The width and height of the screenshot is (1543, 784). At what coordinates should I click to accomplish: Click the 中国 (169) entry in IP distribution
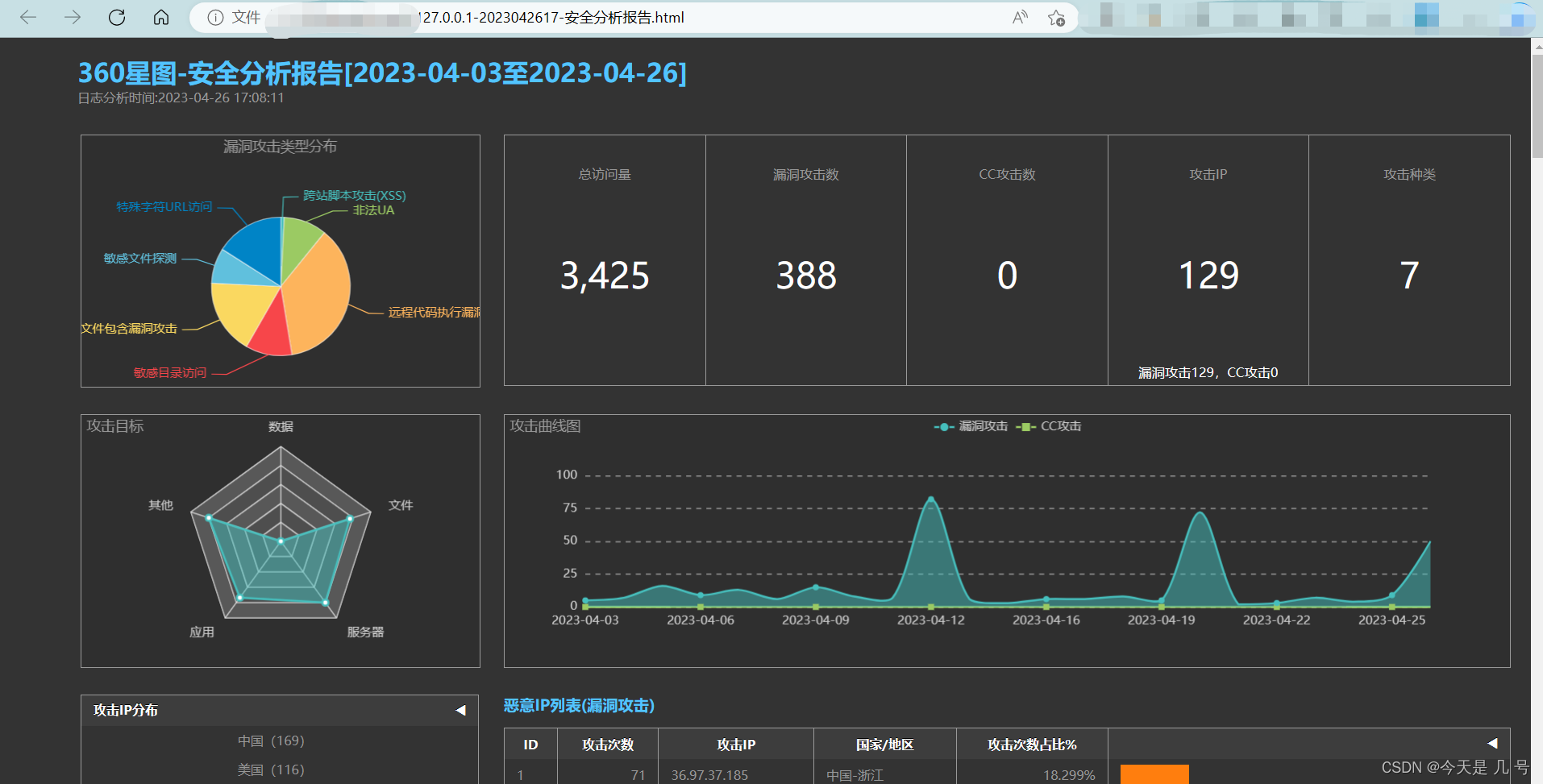(271, 741)
